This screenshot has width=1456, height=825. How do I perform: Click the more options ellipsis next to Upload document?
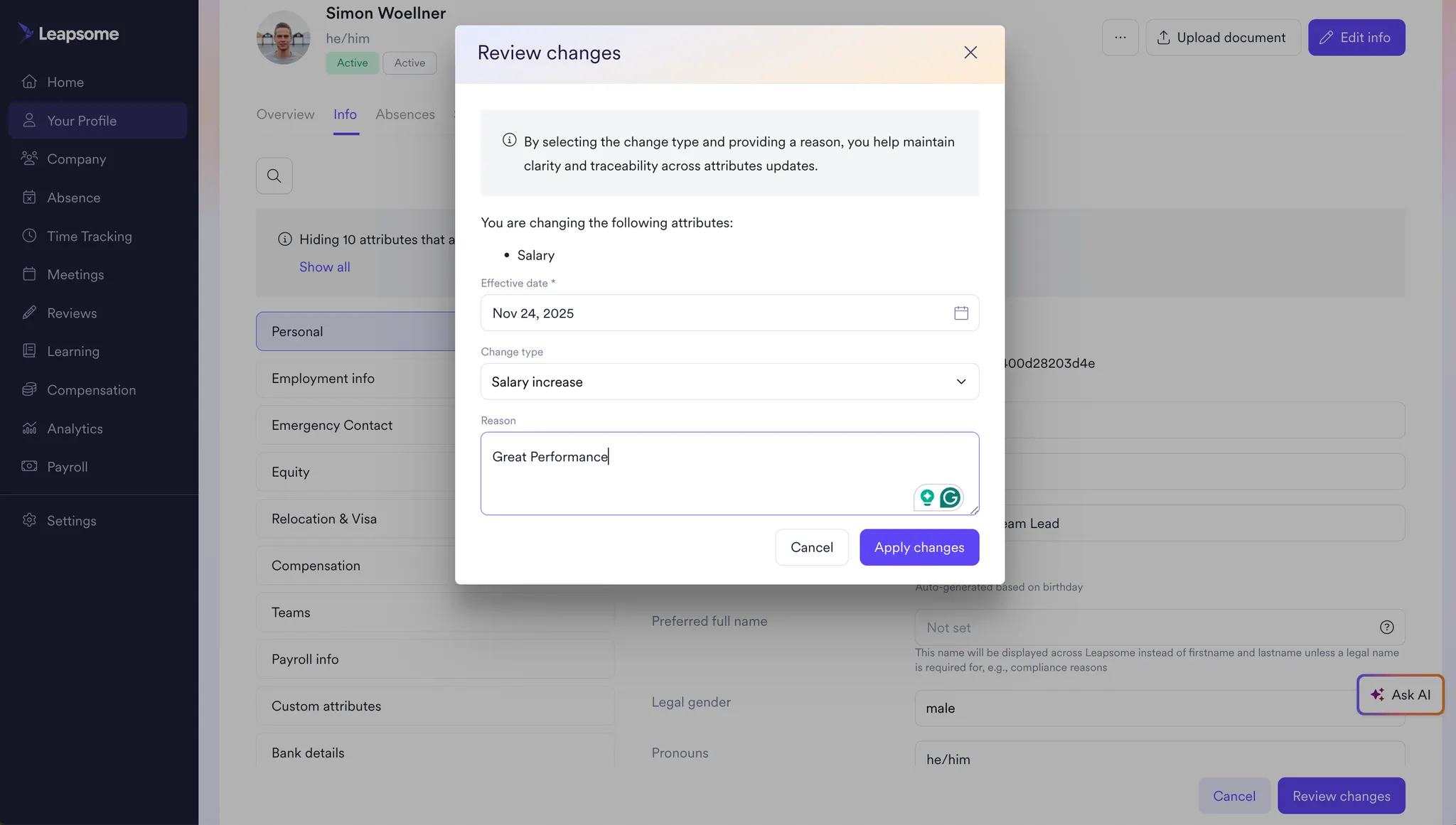click(1120, 37)
